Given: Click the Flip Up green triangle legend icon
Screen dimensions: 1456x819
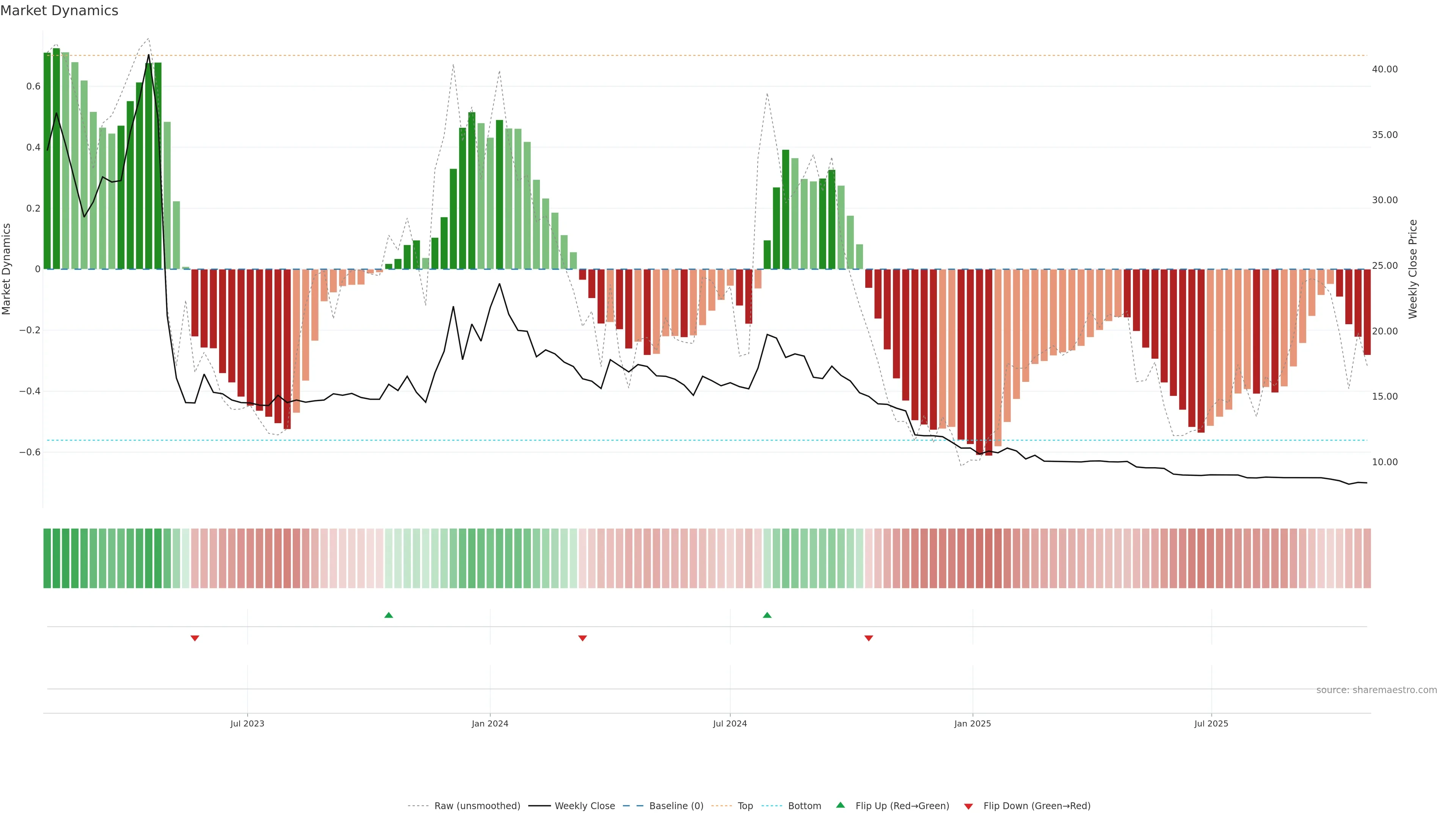Looking at the screenshot, I should click(x=841, y=805).
